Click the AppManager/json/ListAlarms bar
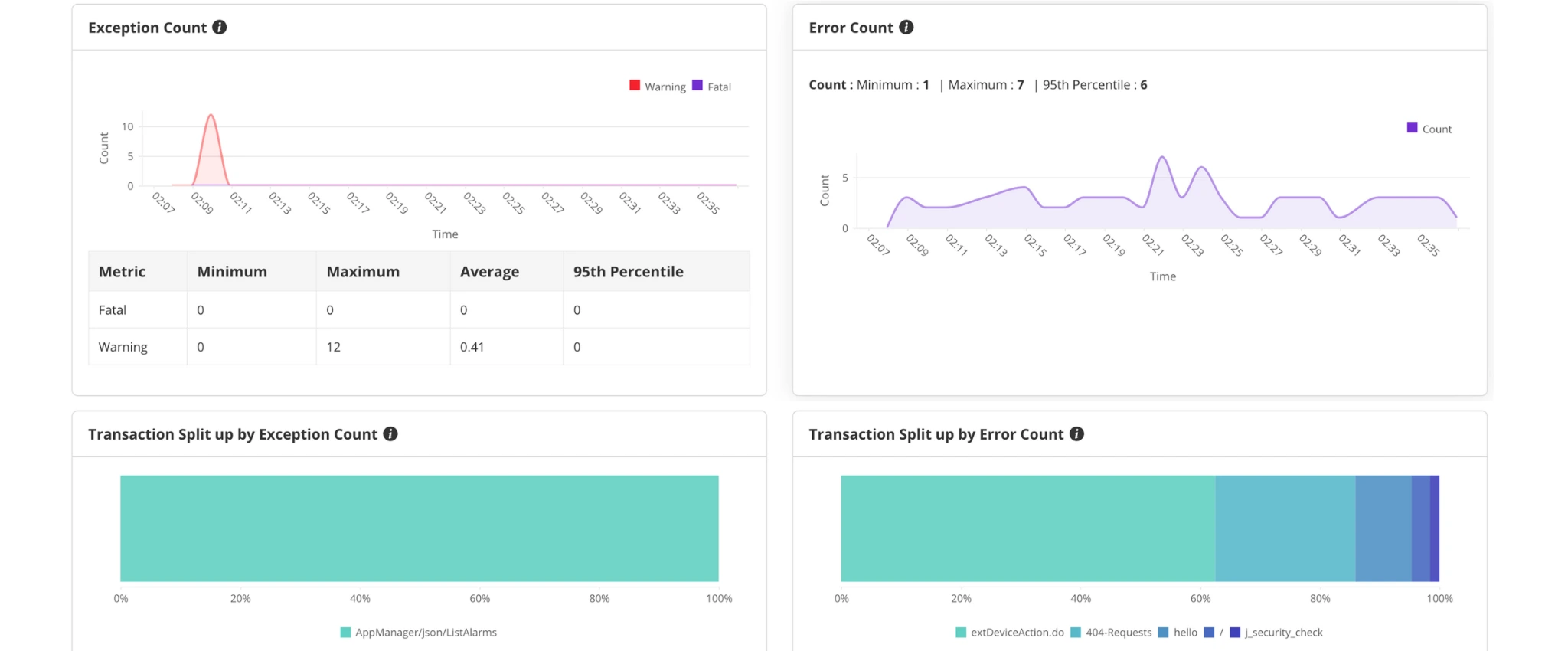The height and width of the screenshot is (651, 1568). pyautogui.click(x=419, y=528)
